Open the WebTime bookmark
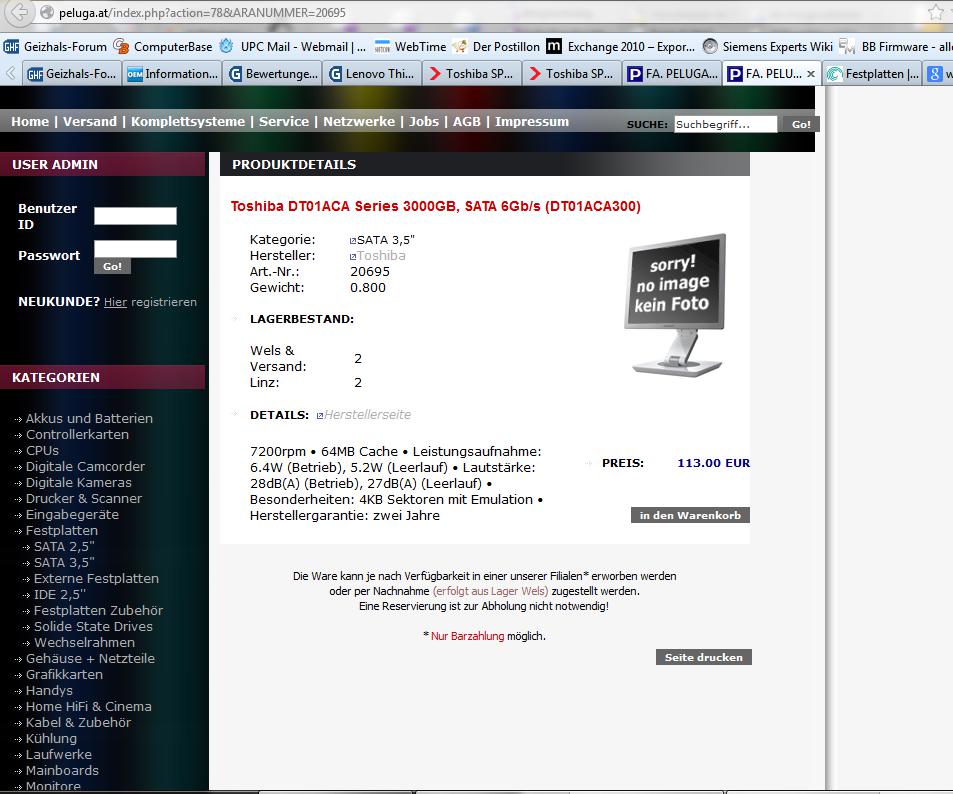Screen dimensions: 953x794 [x=410, y=47]
